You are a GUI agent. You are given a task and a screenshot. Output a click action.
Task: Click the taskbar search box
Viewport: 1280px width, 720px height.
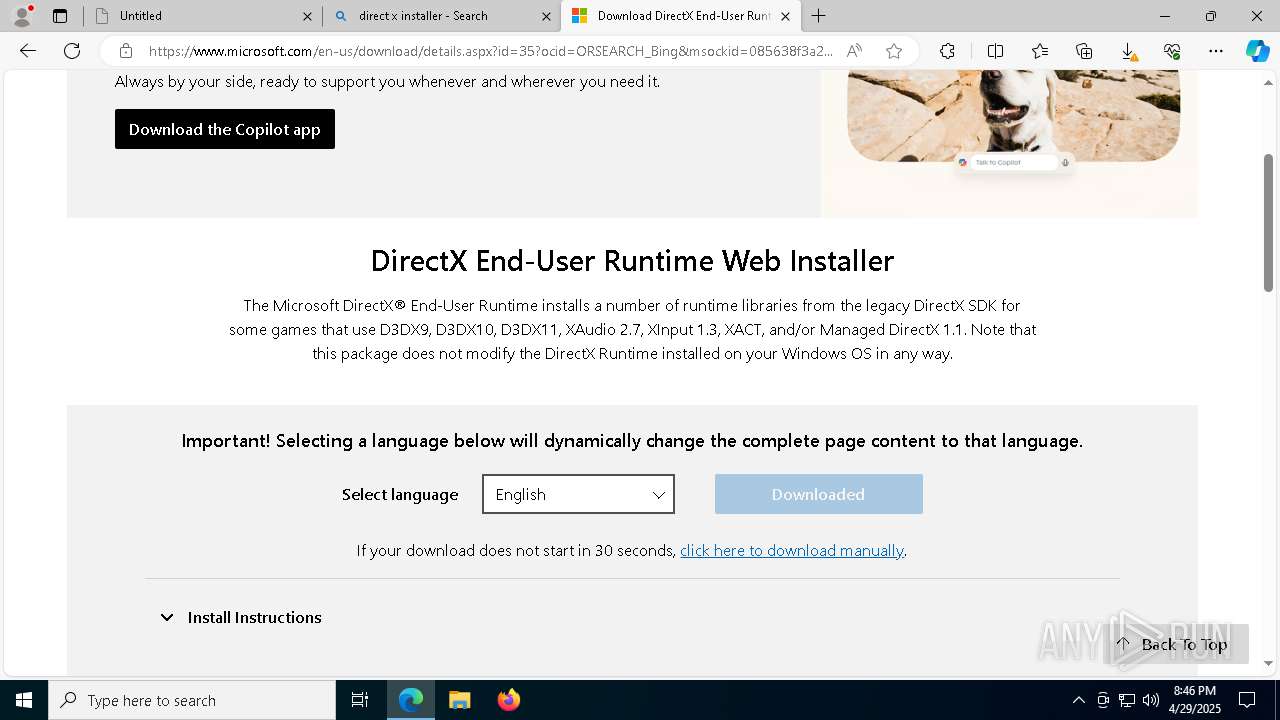coord(192,700)
